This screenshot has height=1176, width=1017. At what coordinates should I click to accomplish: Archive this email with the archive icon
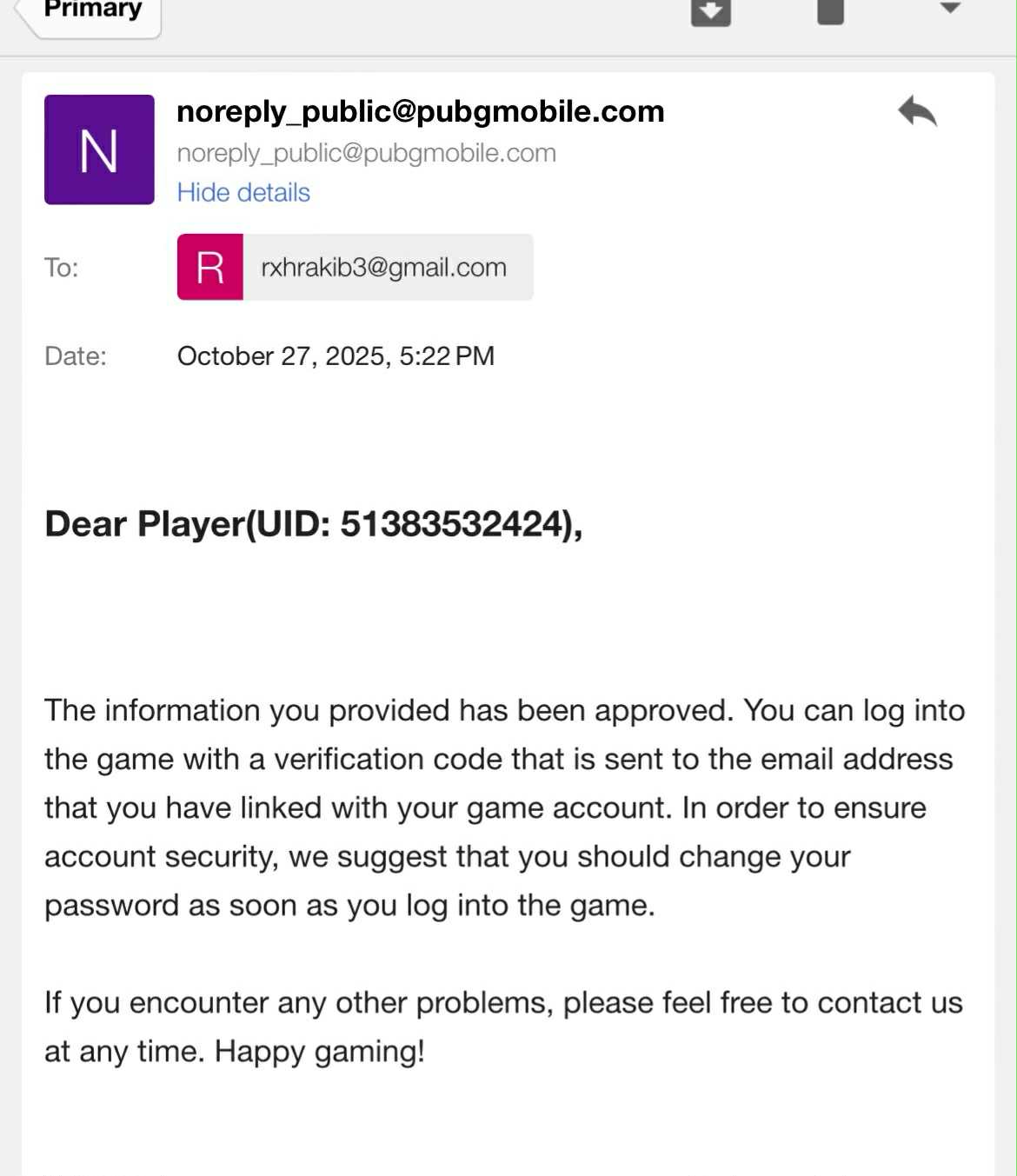click(710, 10)
